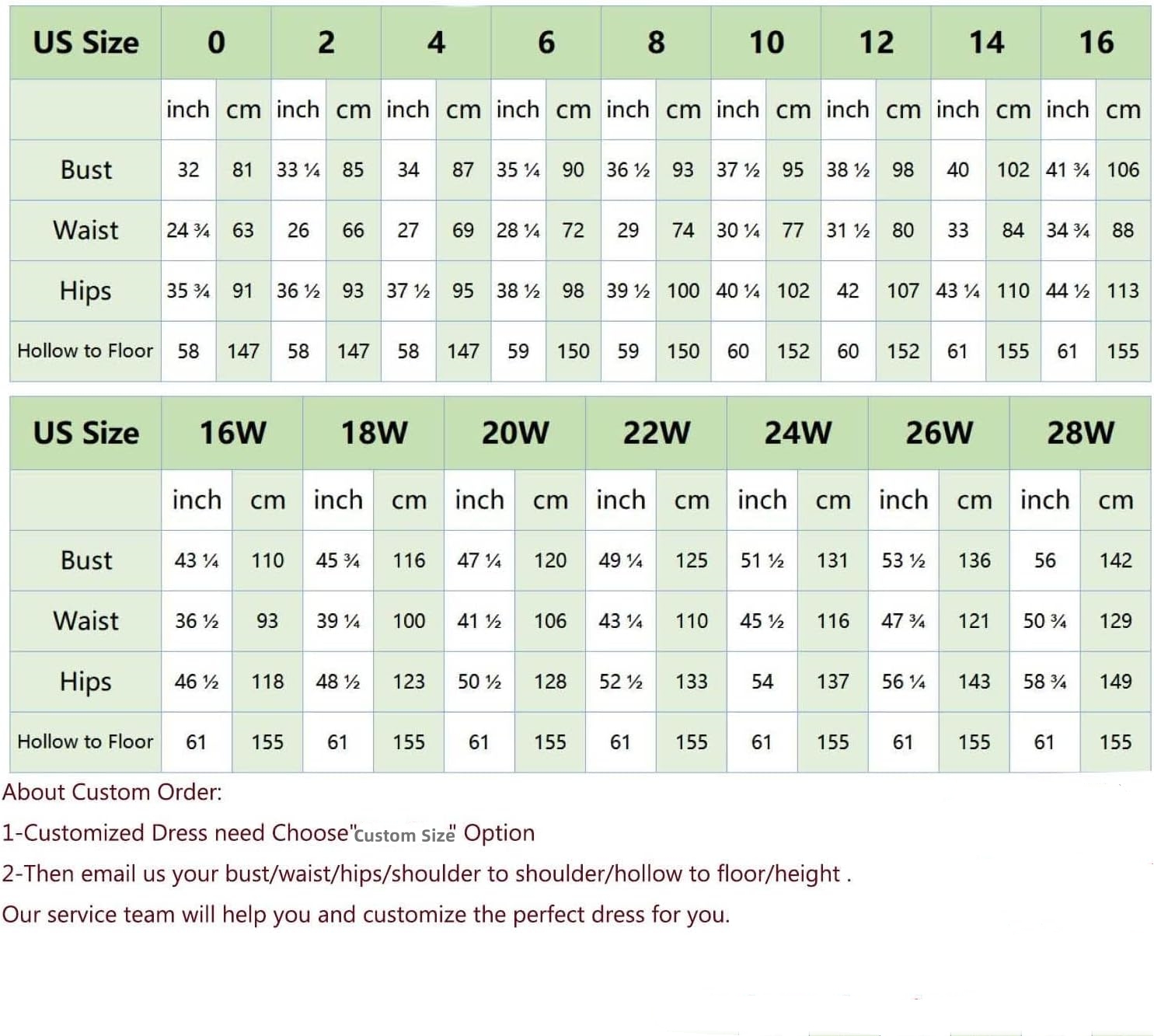The width and height of the screenshot is (1154, 1036).
Task: Select the 107 cm hips cell
Action: coord(903,291)
